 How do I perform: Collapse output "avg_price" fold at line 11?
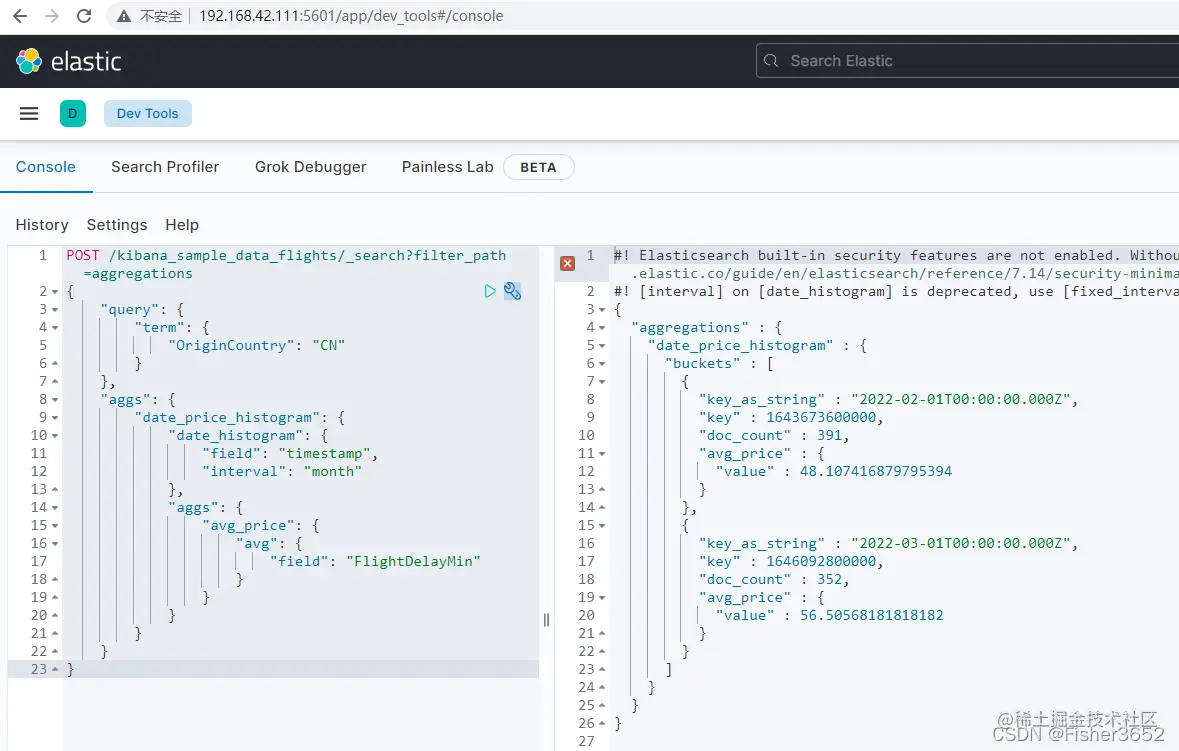(602, 454)
